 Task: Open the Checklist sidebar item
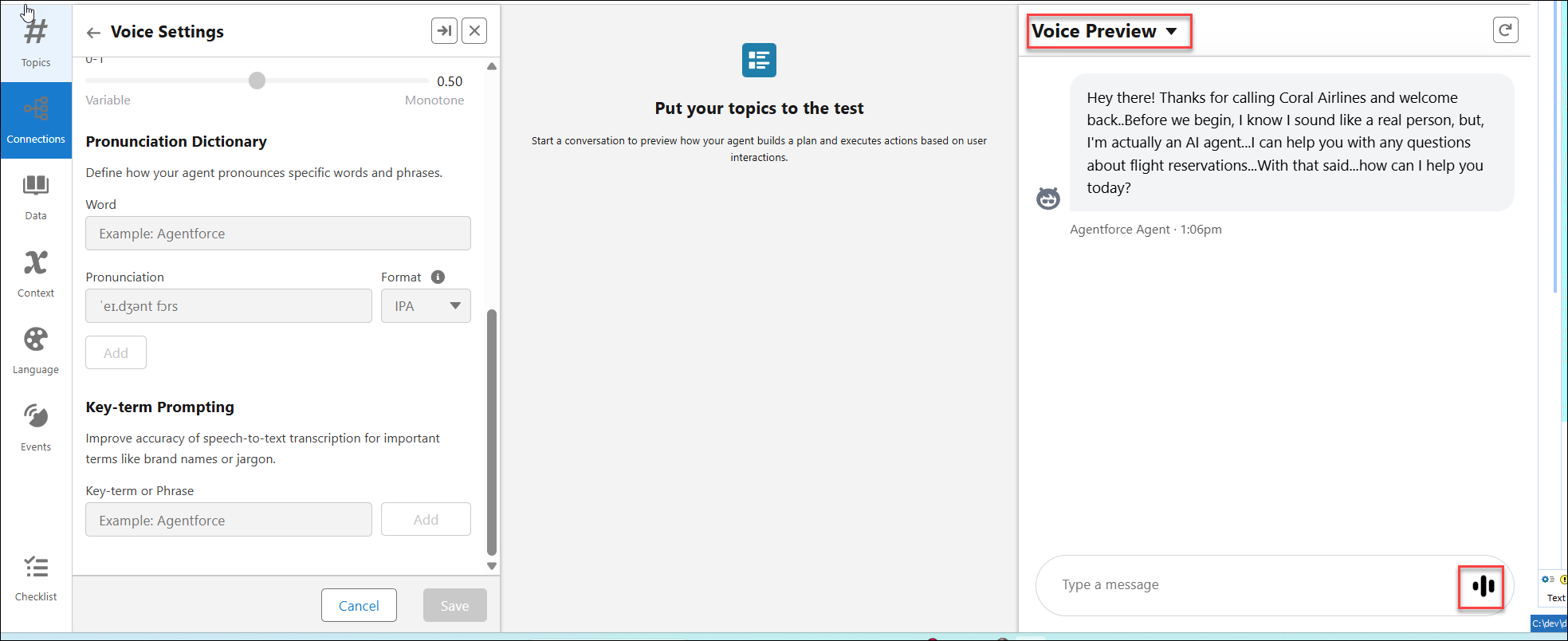(x=36, y=578)
